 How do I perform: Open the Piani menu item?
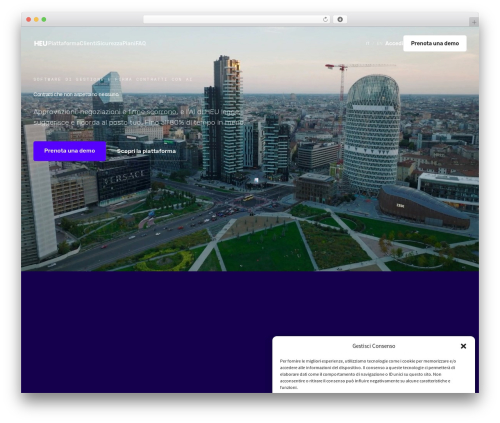(129, 43)
